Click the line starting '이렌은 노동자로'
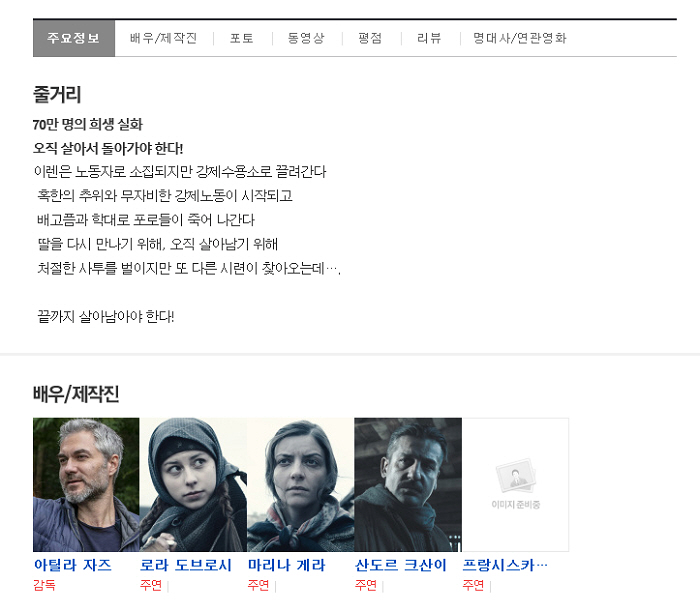 (x=180, y=171)
